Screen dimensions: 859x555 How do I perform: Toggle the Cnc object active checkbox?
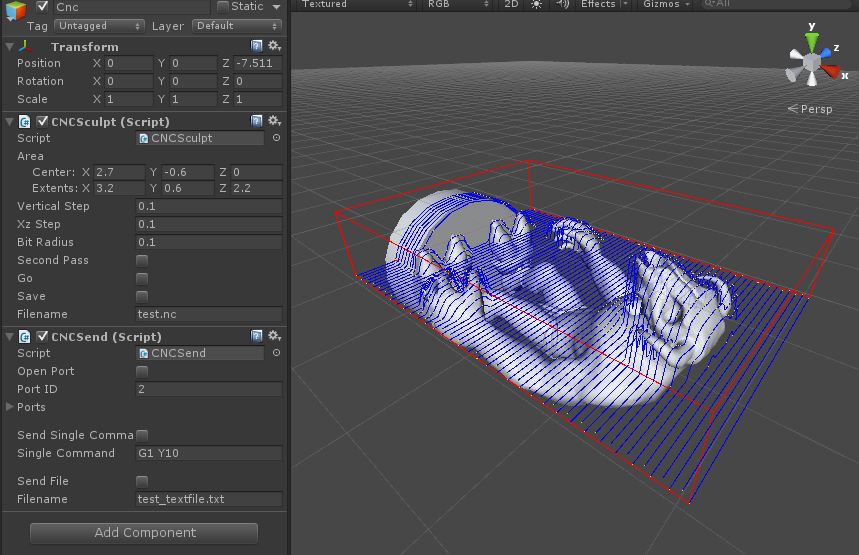(42, 7)
